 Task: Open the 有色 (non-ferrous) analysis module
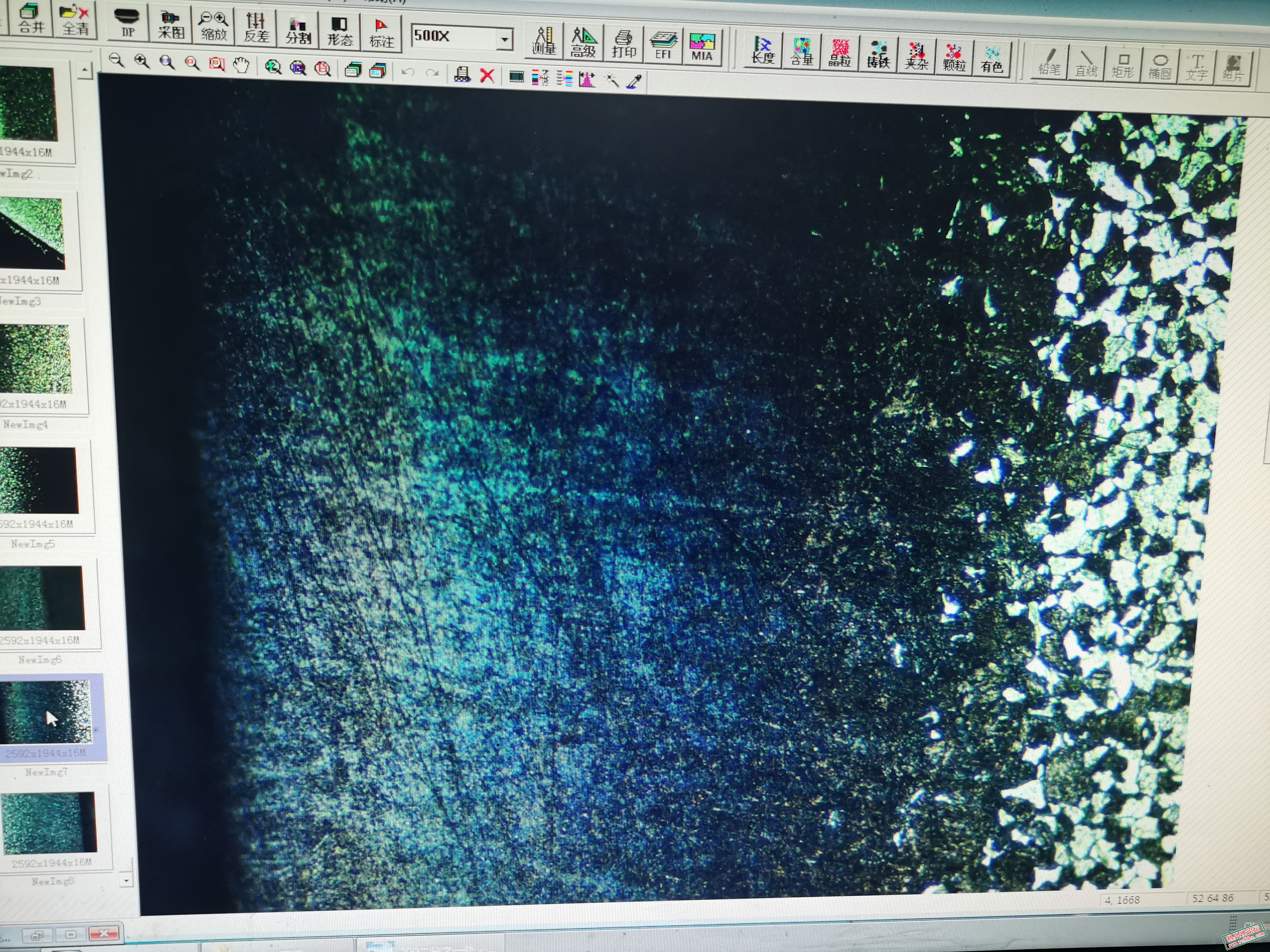pos(991,60)
